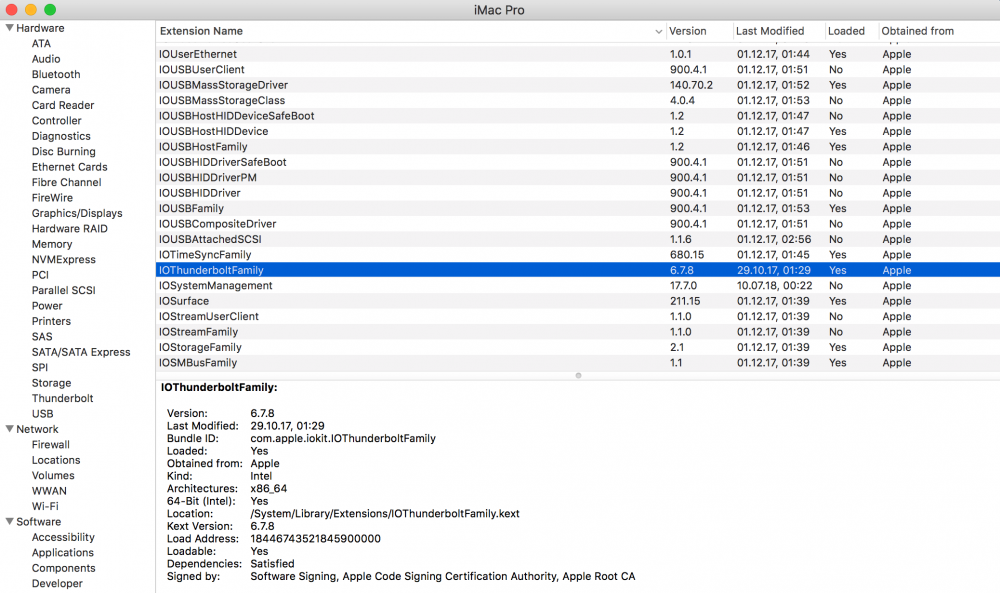Select Thunderbolt in the sidebar
1000x593 pixels.
[x=62, y=399]
